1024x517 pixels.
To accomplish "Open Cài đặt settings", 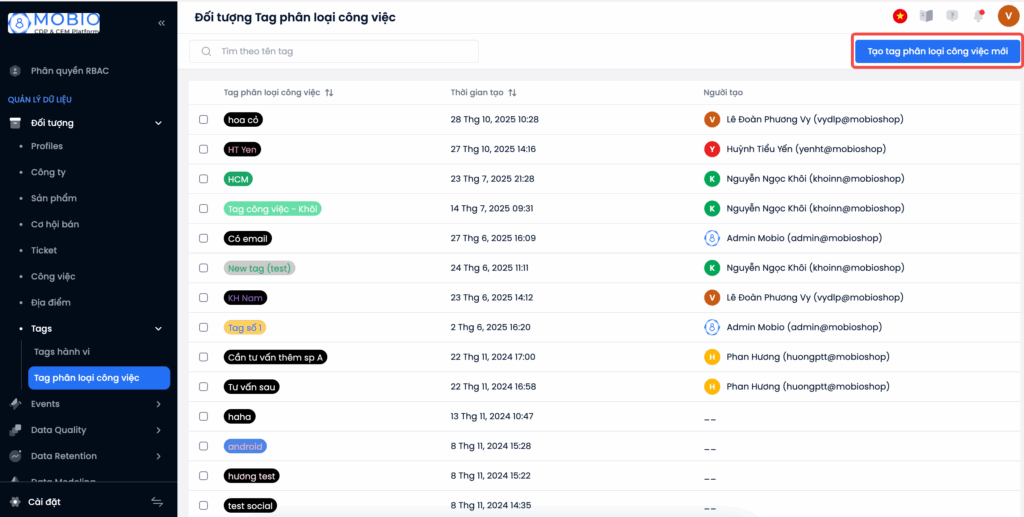I will click(x=45, y=502).
